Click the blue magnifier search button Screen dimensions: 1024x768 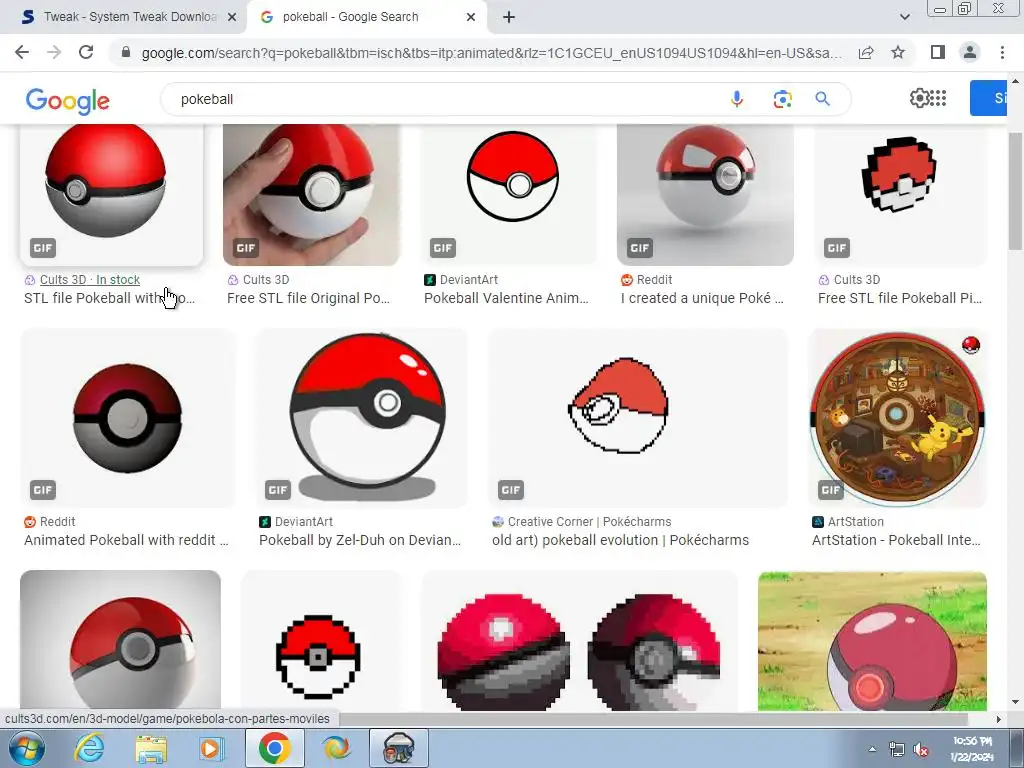[822, 99]
